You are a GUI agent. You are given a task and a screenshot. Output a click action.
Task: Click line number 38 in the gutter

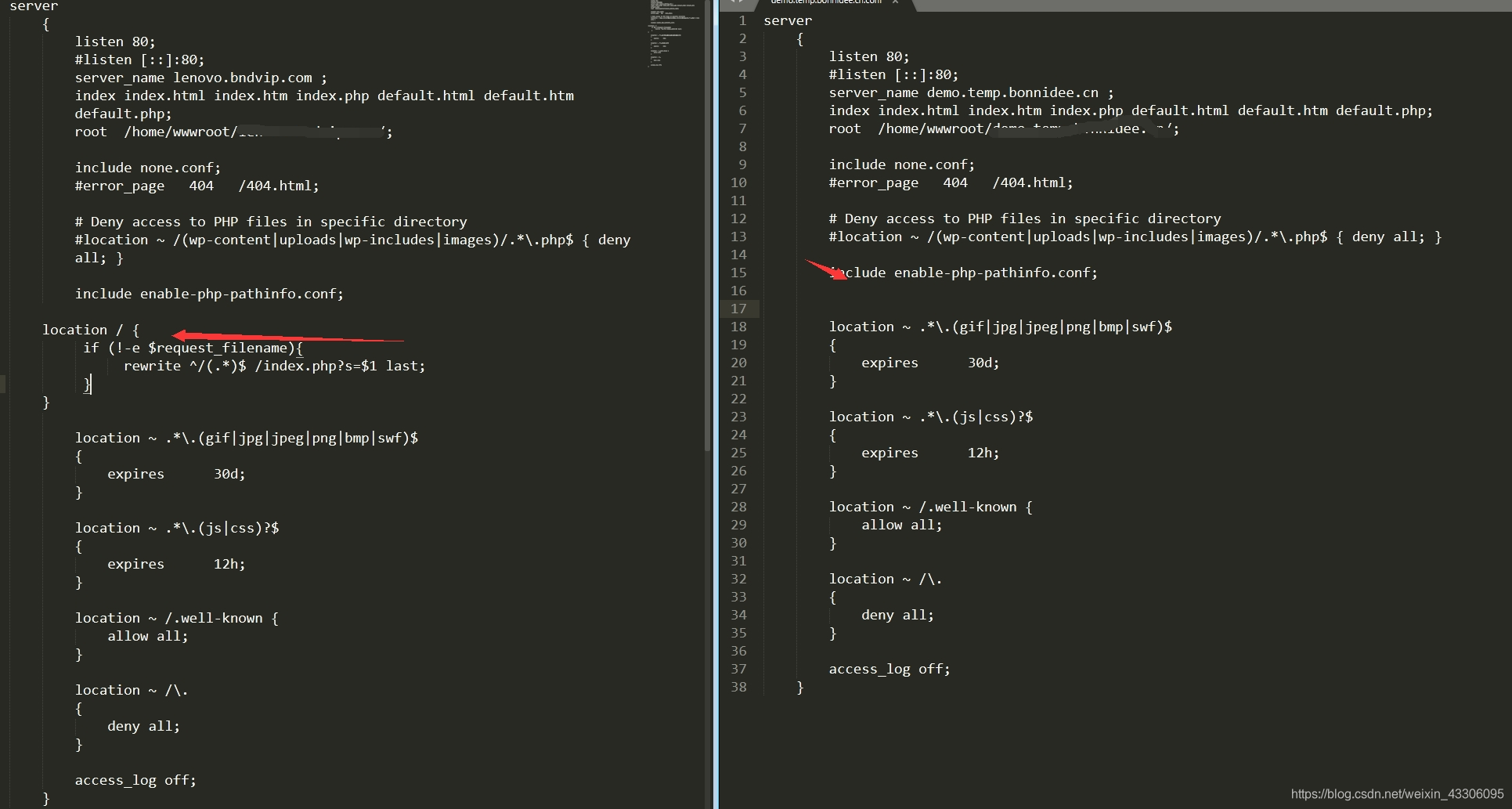click(738, 687)
